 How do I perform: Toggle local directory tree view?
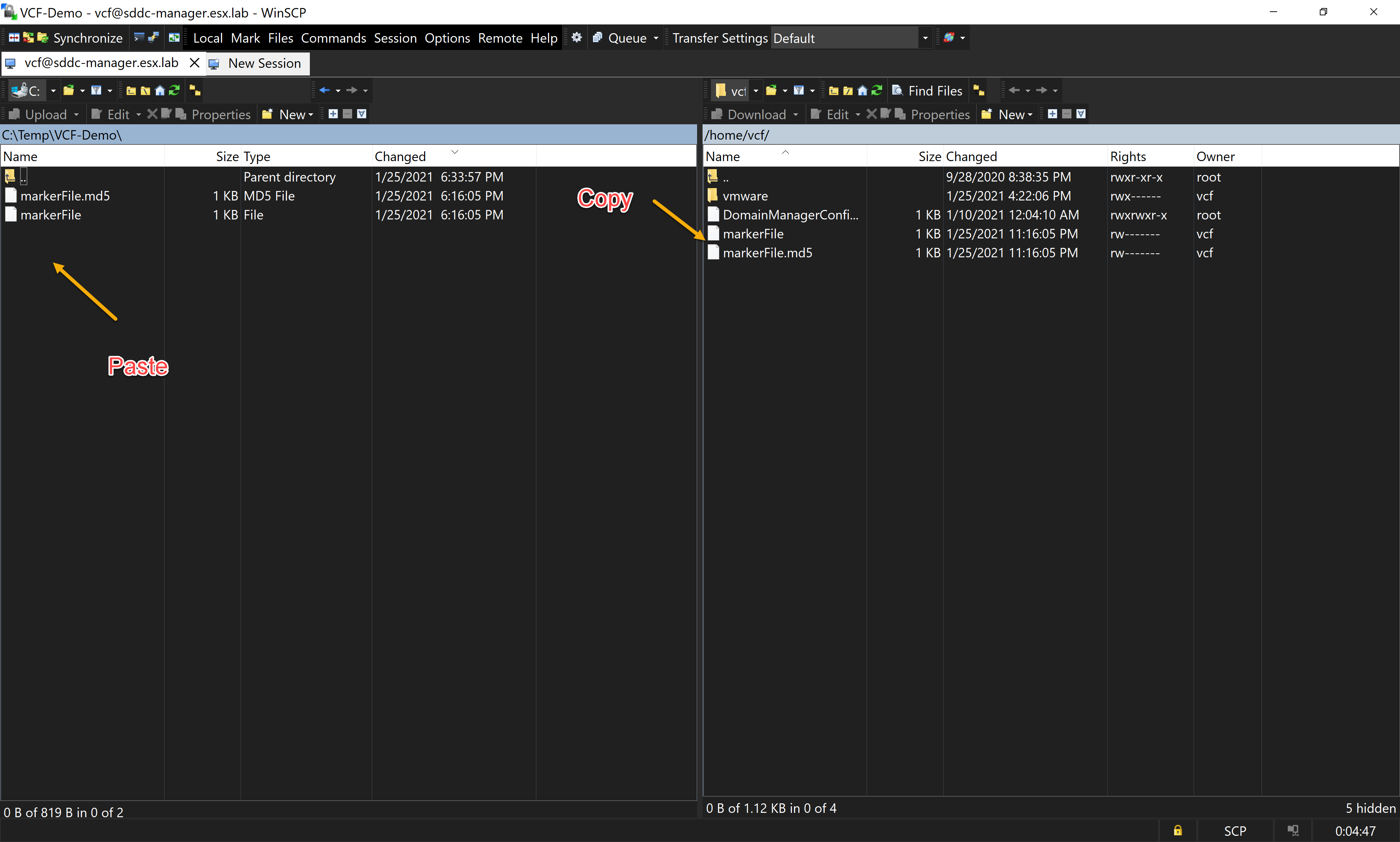pyautogui.click(x=195, y=90)
